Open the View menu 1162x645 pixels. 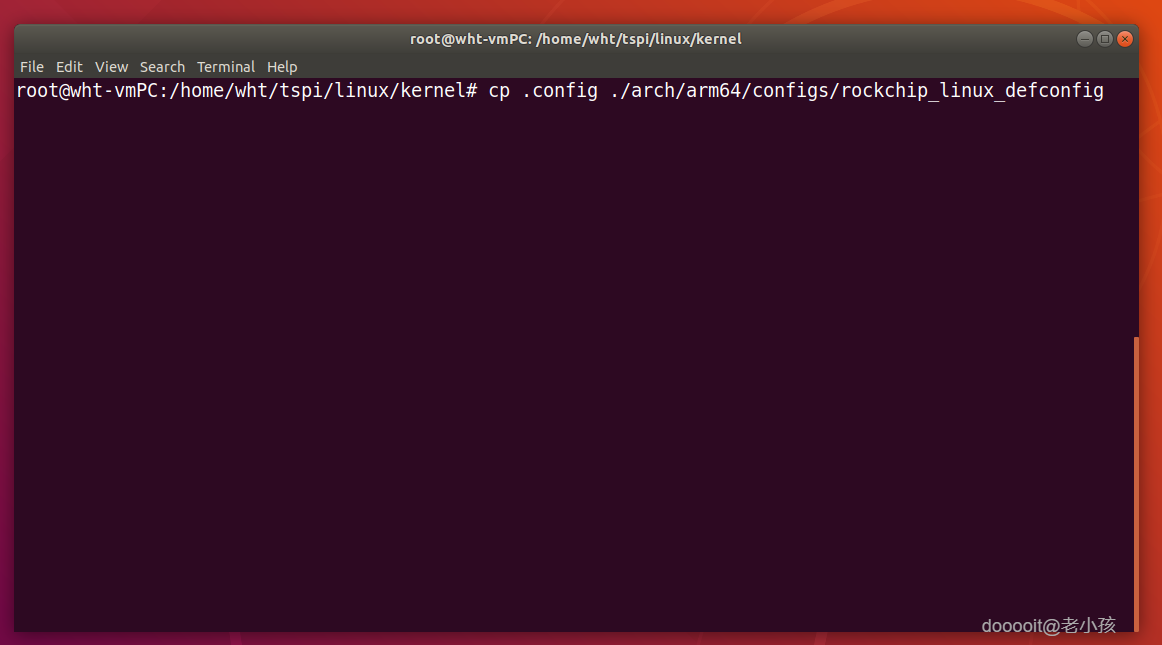tap(111, 67)
